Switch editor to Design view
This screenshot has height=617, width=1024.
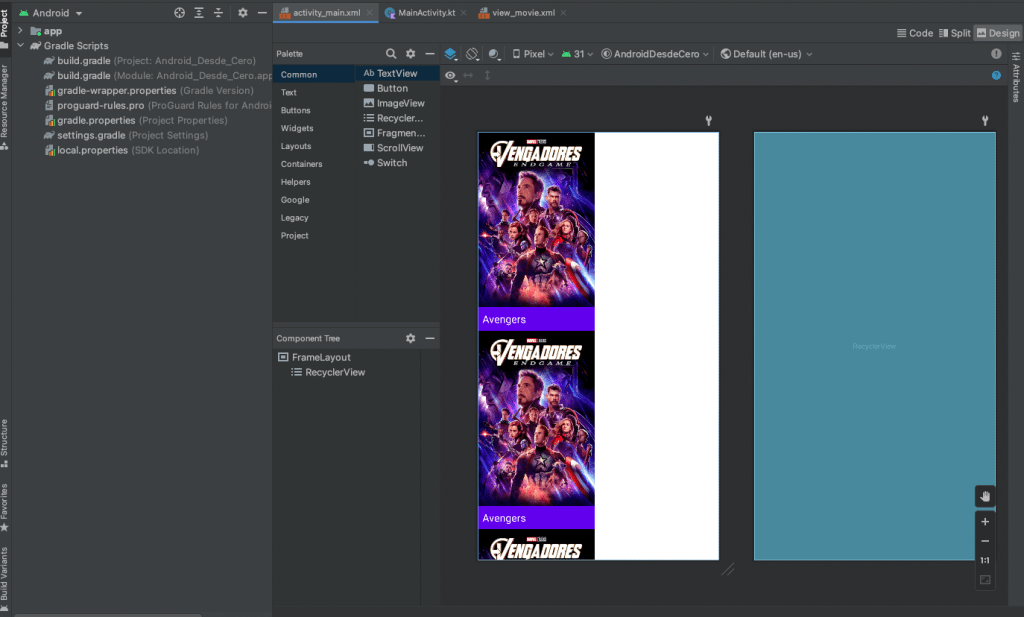tap(998, 33)
